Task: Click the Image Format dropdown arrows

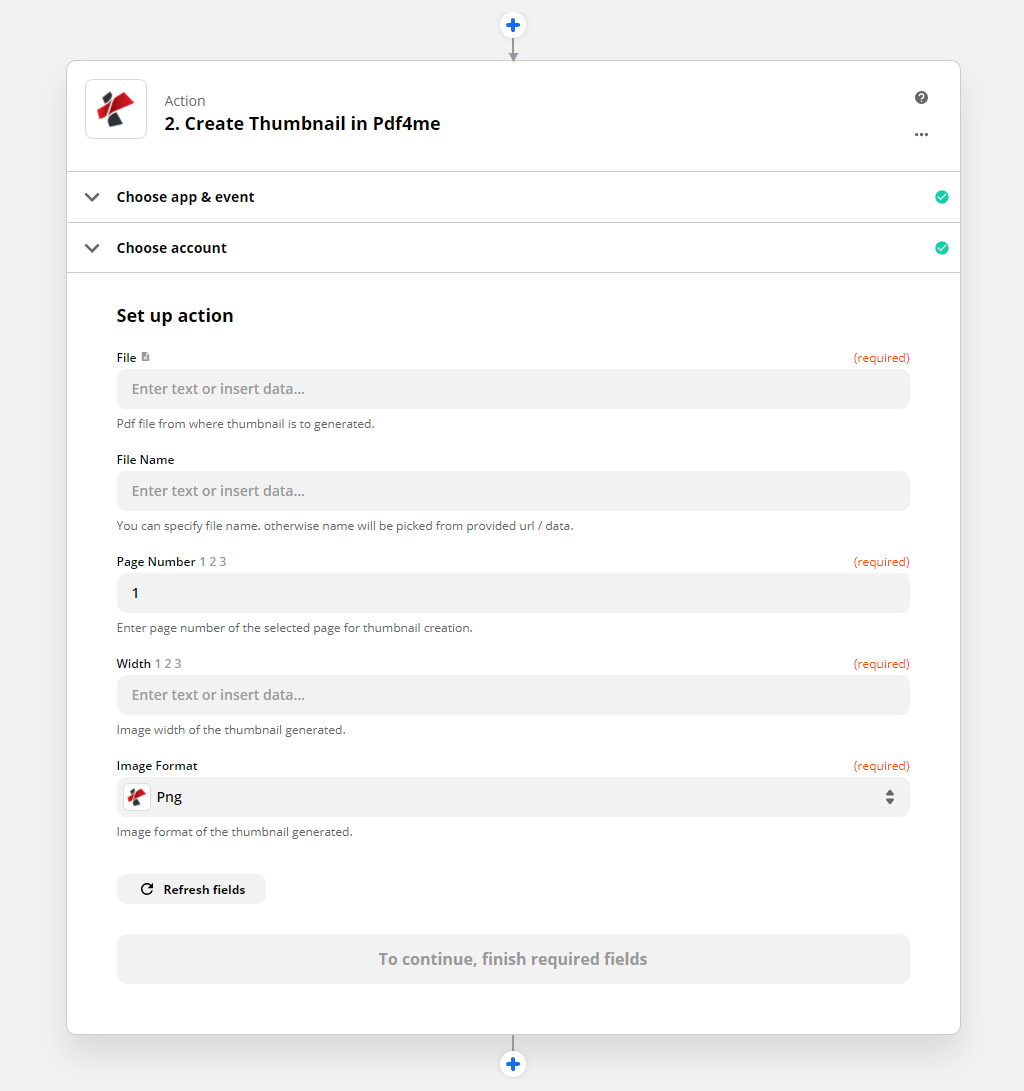Action: pyautogui.click(x=889, y=797)
